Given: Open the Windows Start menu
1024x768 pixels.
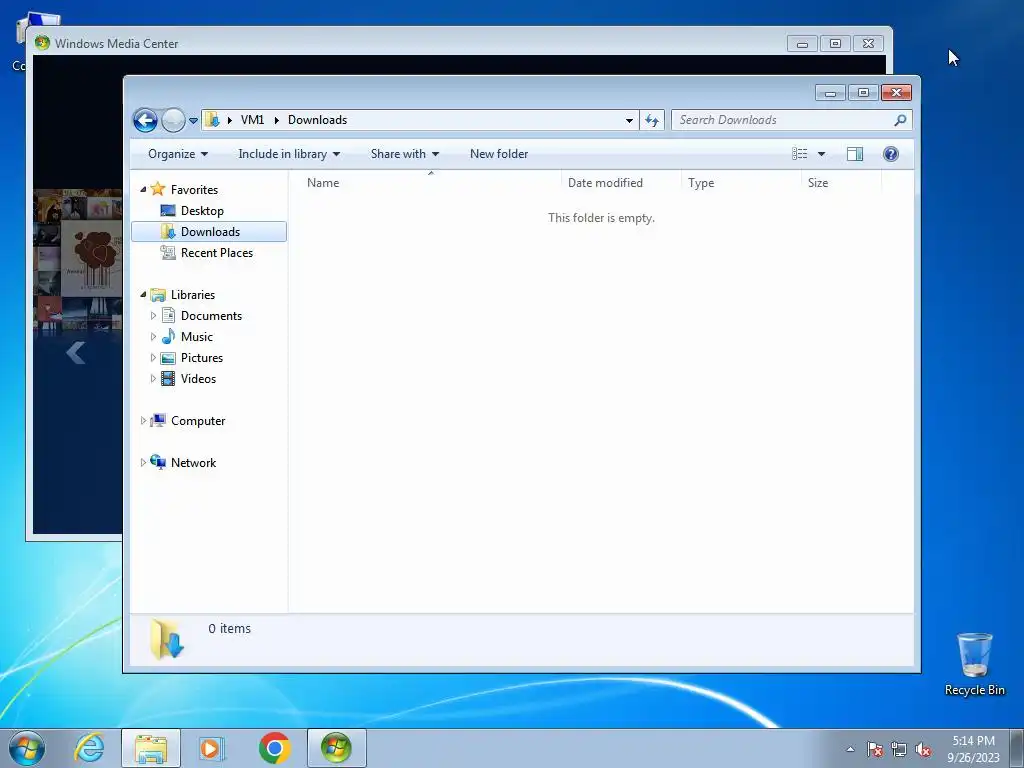Looking at the screenshot, I should pos(27,748).
